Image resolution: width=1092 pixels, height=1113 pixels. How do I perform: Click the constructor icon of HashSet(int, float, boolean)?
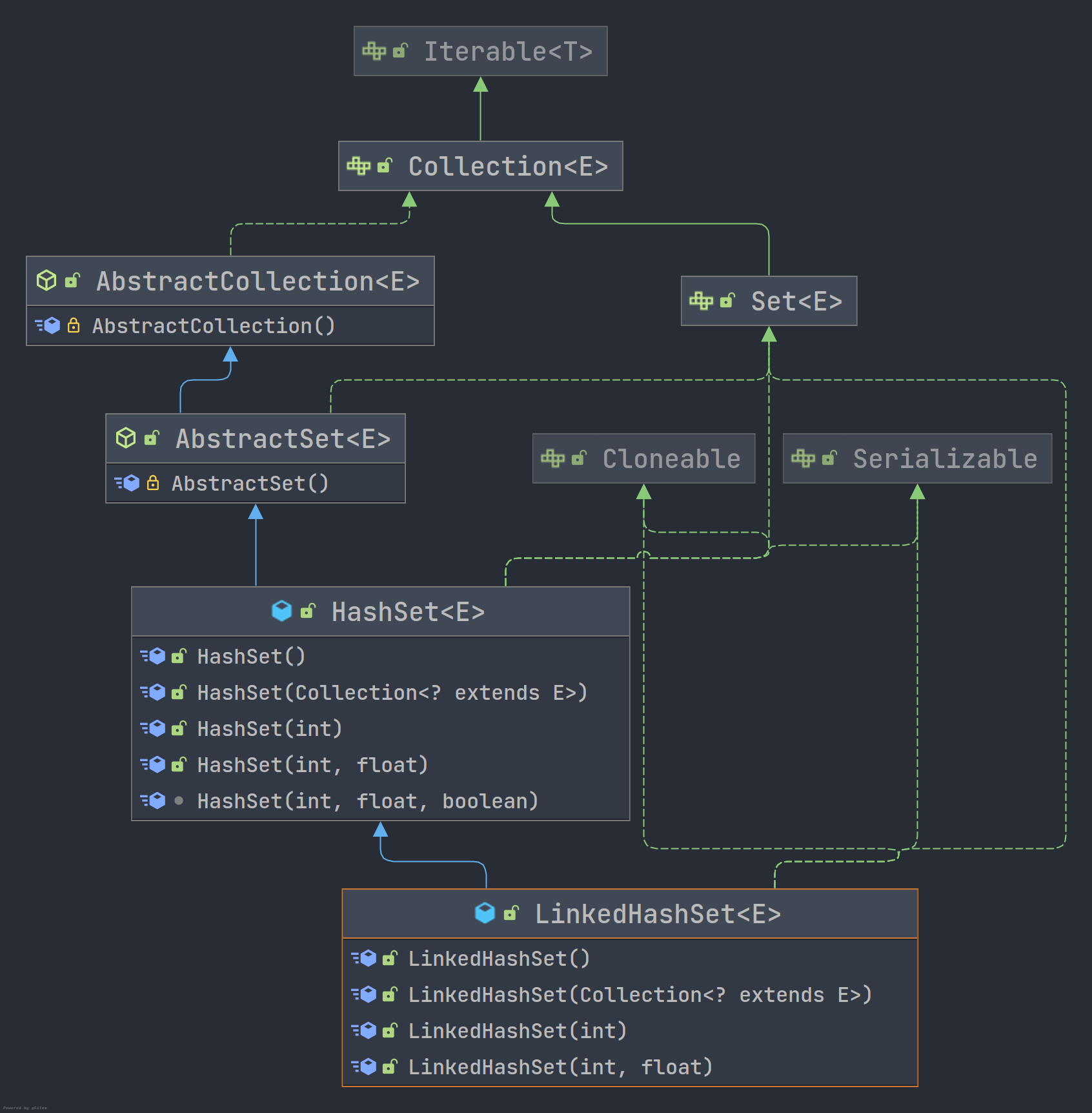(x=154, y=801)
